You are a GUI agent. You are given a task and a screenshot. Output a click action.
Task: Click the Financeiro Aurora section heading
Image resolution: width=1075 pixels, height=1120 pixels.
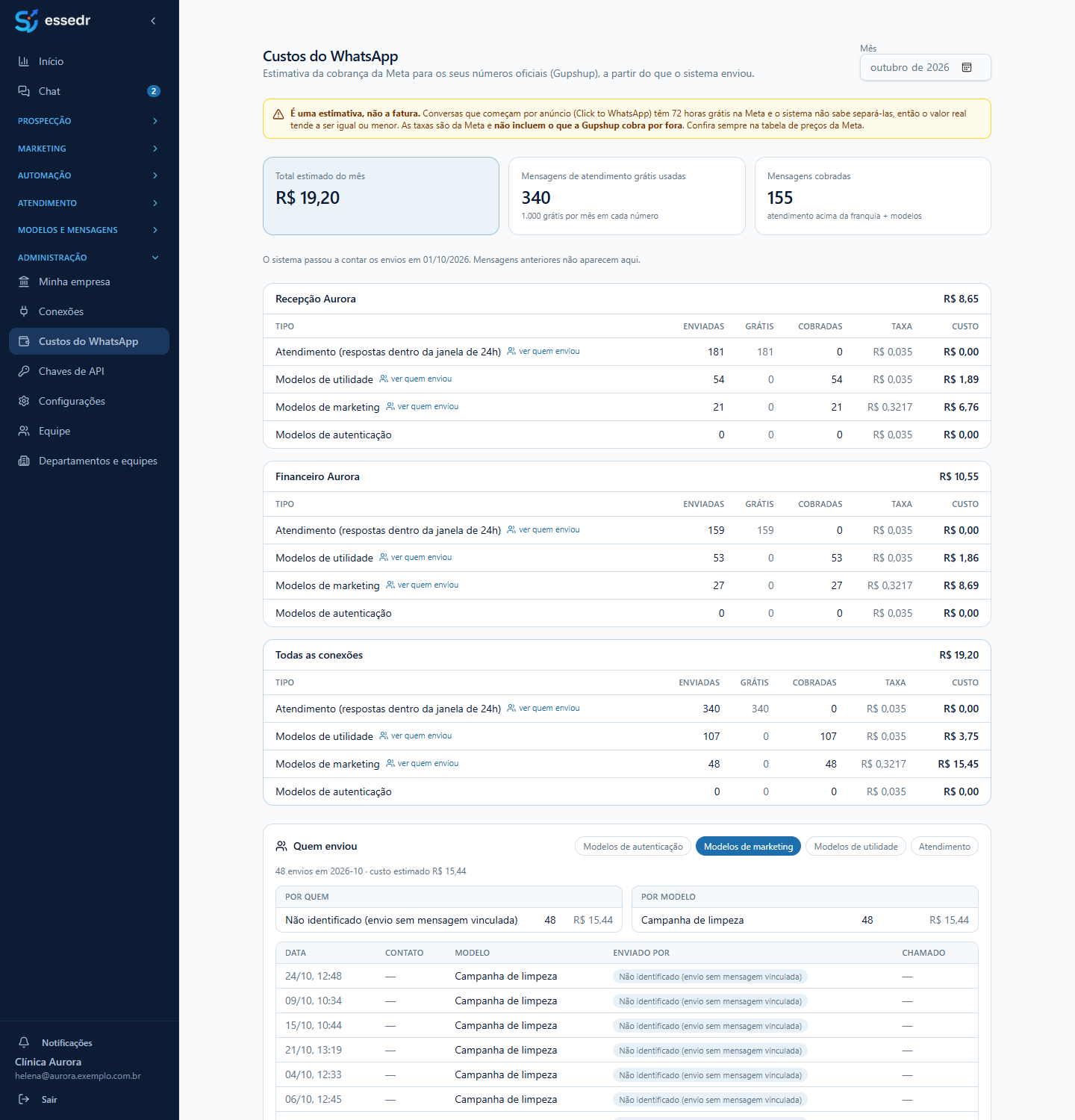[317, 476]
